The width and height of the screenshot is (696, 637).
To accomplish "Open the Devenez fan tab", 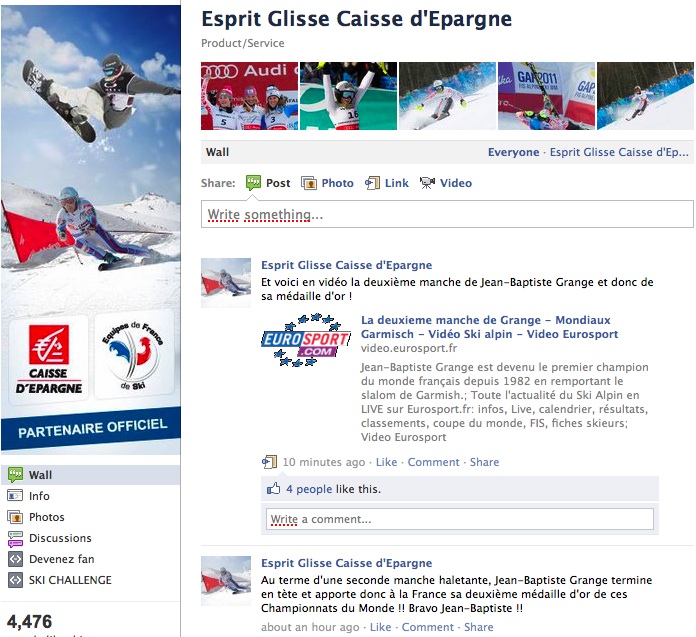I will pos(62,559).
